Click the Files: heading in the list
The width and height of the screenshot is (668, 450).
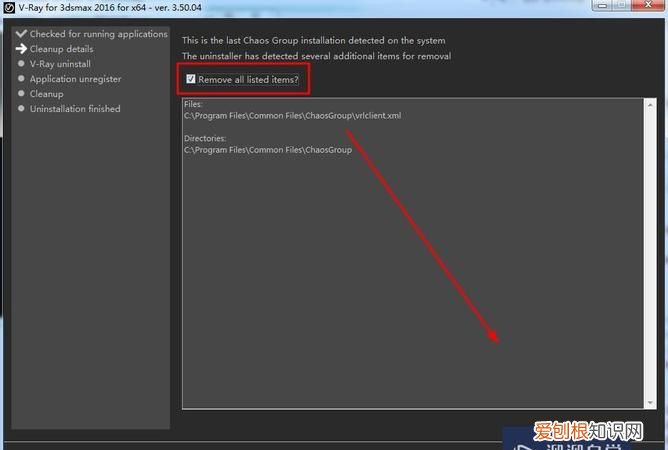[194, 104]
